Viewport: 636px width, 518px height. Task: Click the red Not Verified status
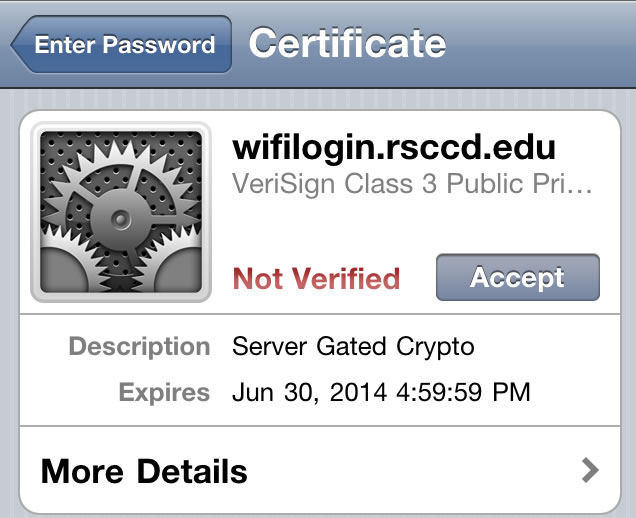point(316,278)
